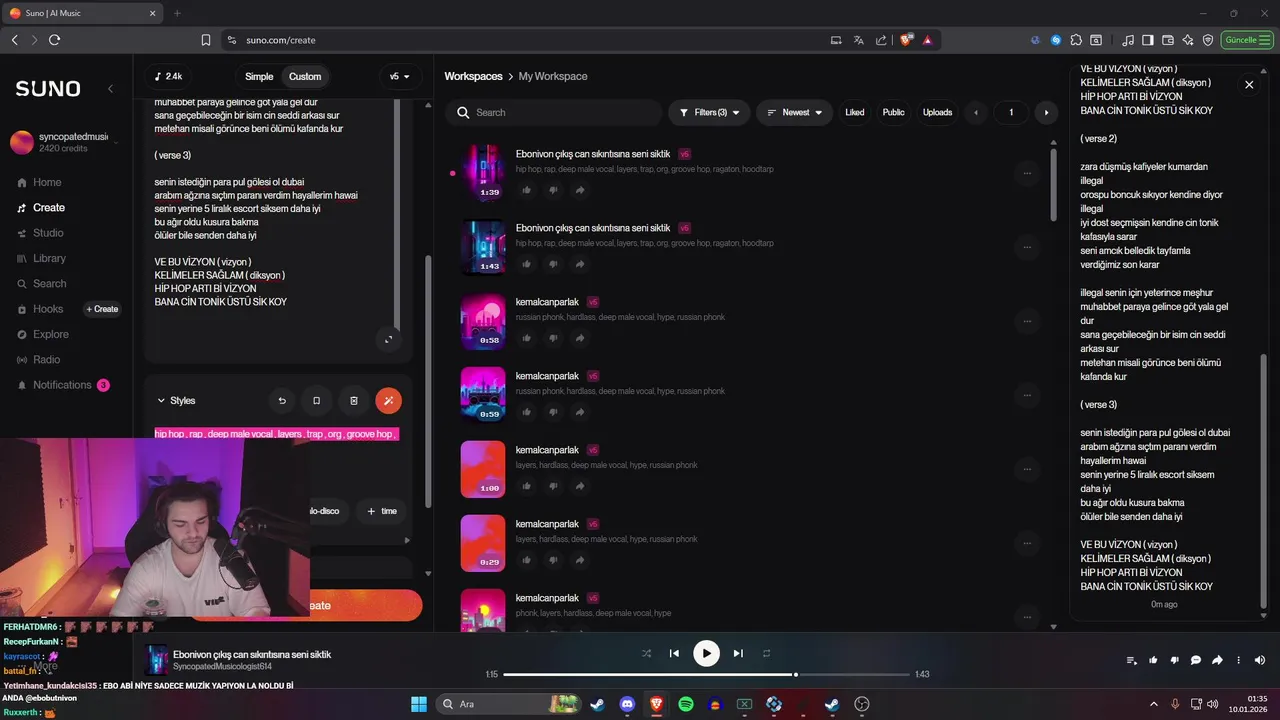Switch to Custom creation mode
This screenshot has height=720, width=1280.
pyautogui.click(x=305, y=77)
